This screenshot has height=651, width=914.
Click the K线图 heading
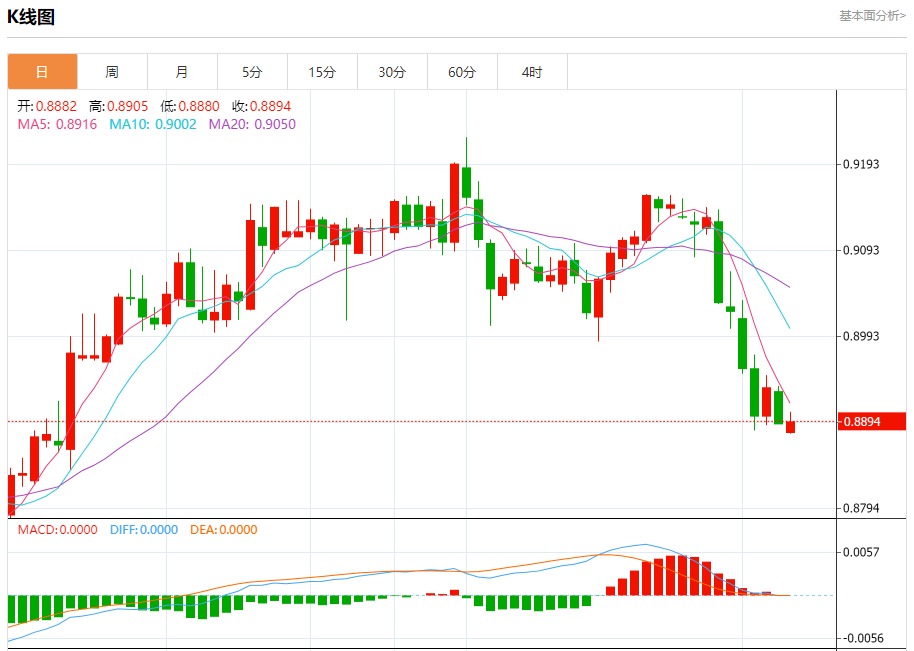pyautogui.click(x=31, y=17)
